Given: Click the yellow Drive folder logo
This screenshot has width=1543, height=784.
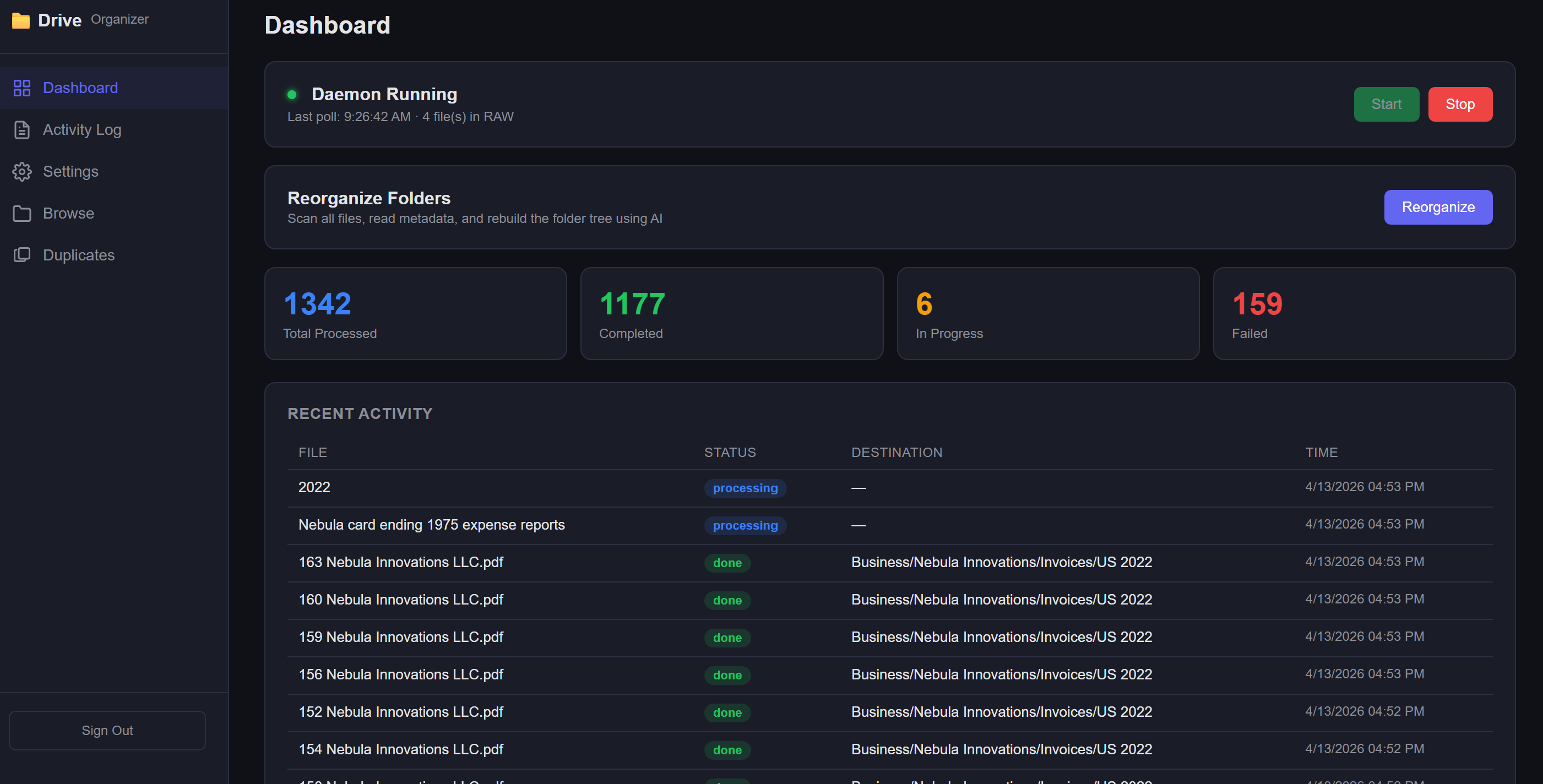Looking at the screenshot, I should [x=21, y=20].
